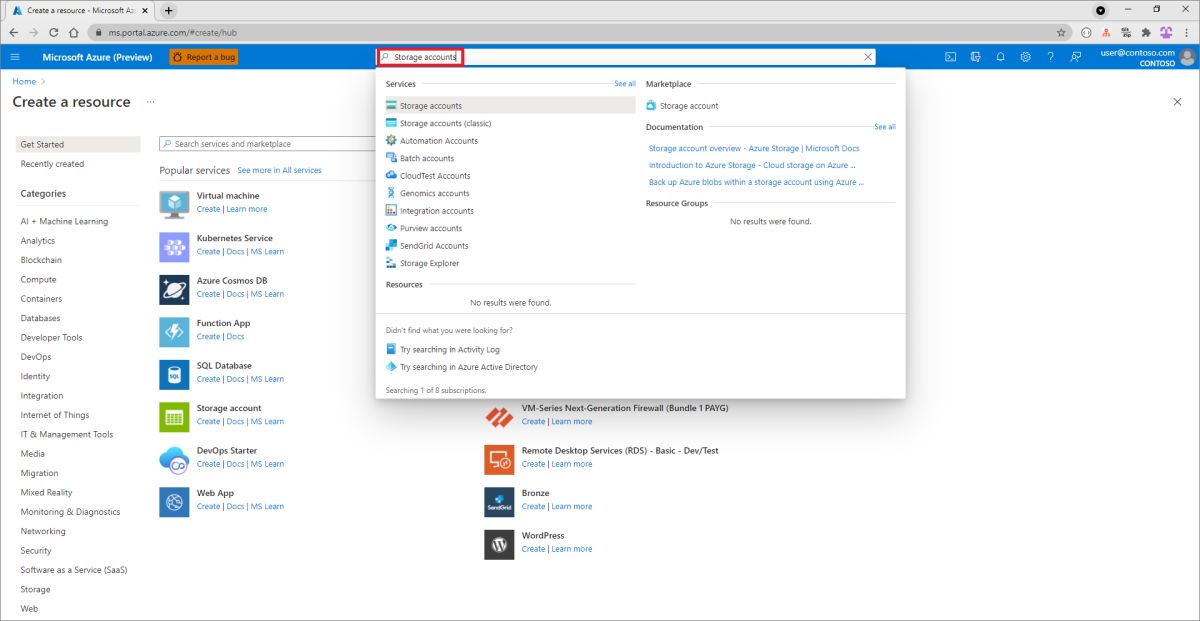Click MS Learn under SQL Database
1200x621 pixels.
(x=267, y=379)
